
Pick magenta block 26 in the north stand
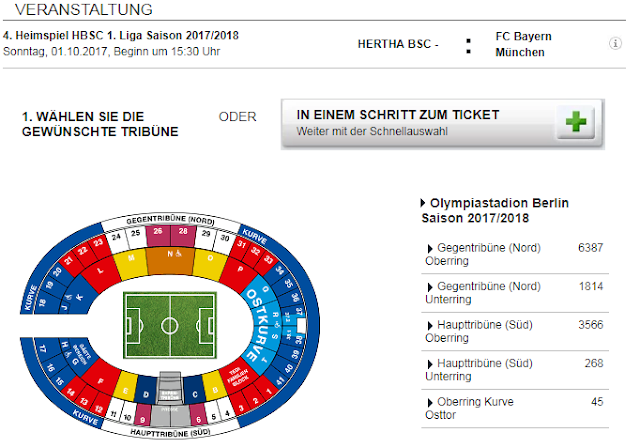point(159,233)
